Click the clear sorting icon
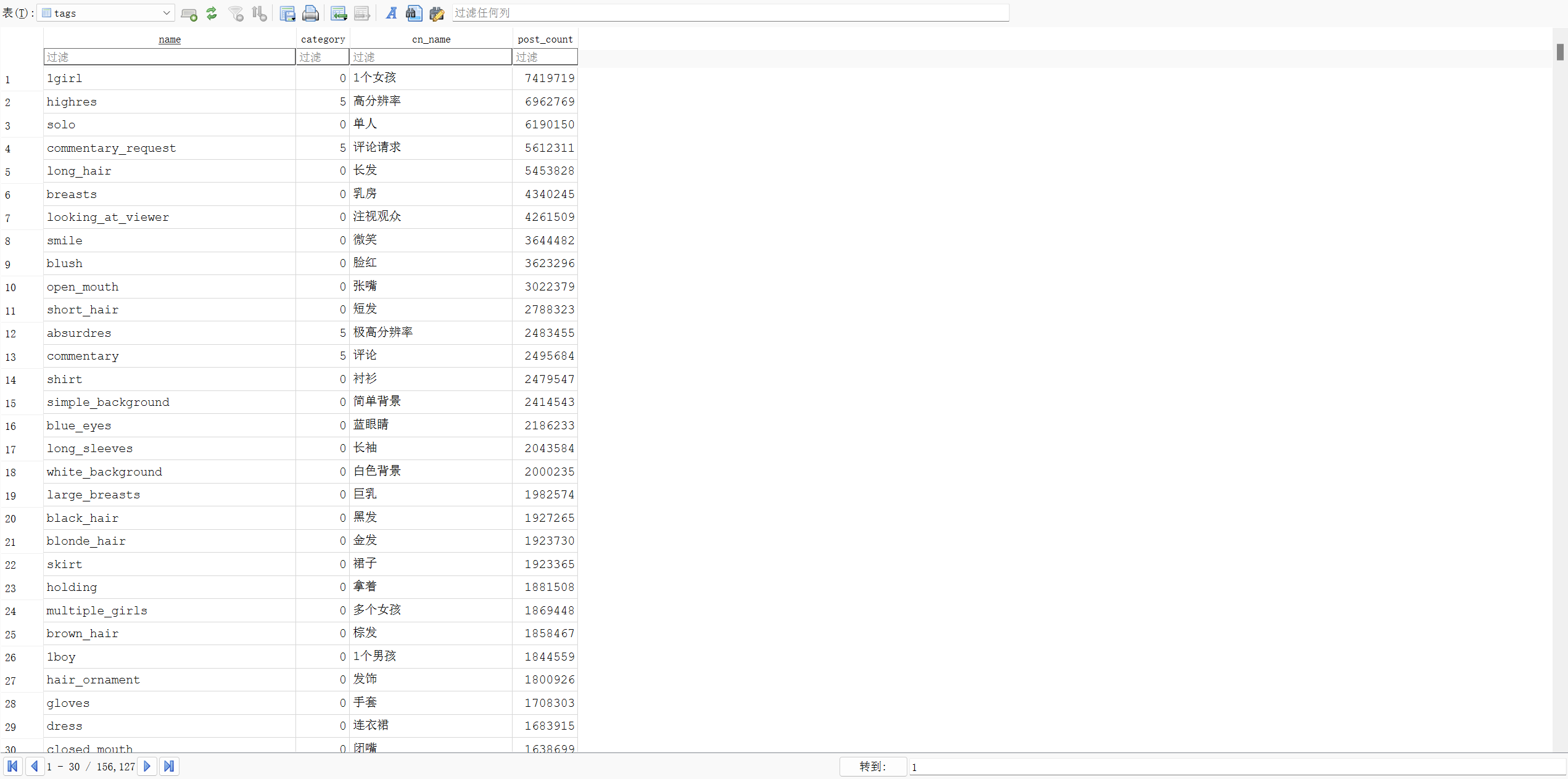This screenshot has height=779, width=1568. click(260, 13)
